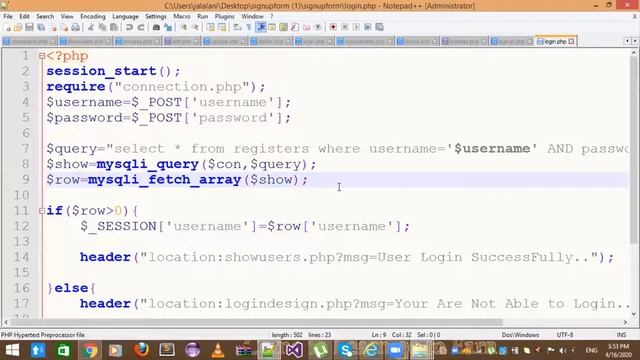Open the Window menu

pyautogui.click(x=252, y=16)
